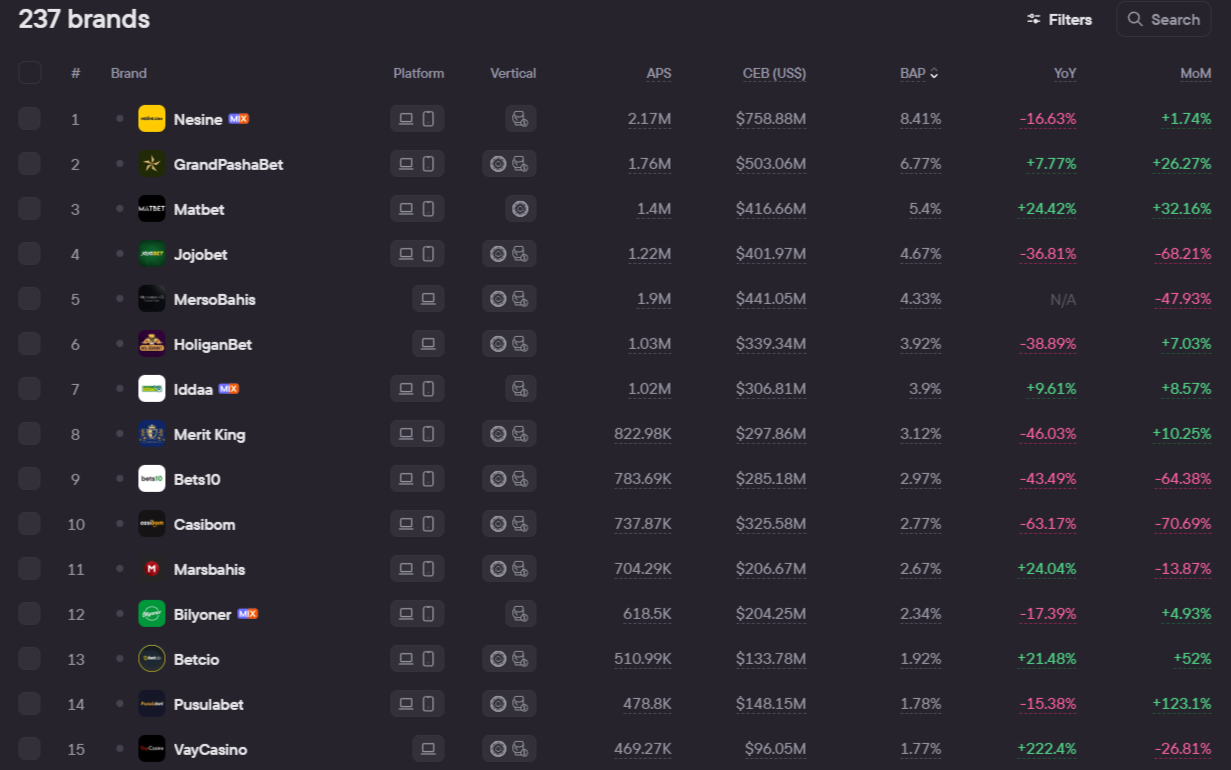Select the checkbox for Casibom row
1231x770 pixels.
coord(30,524)
